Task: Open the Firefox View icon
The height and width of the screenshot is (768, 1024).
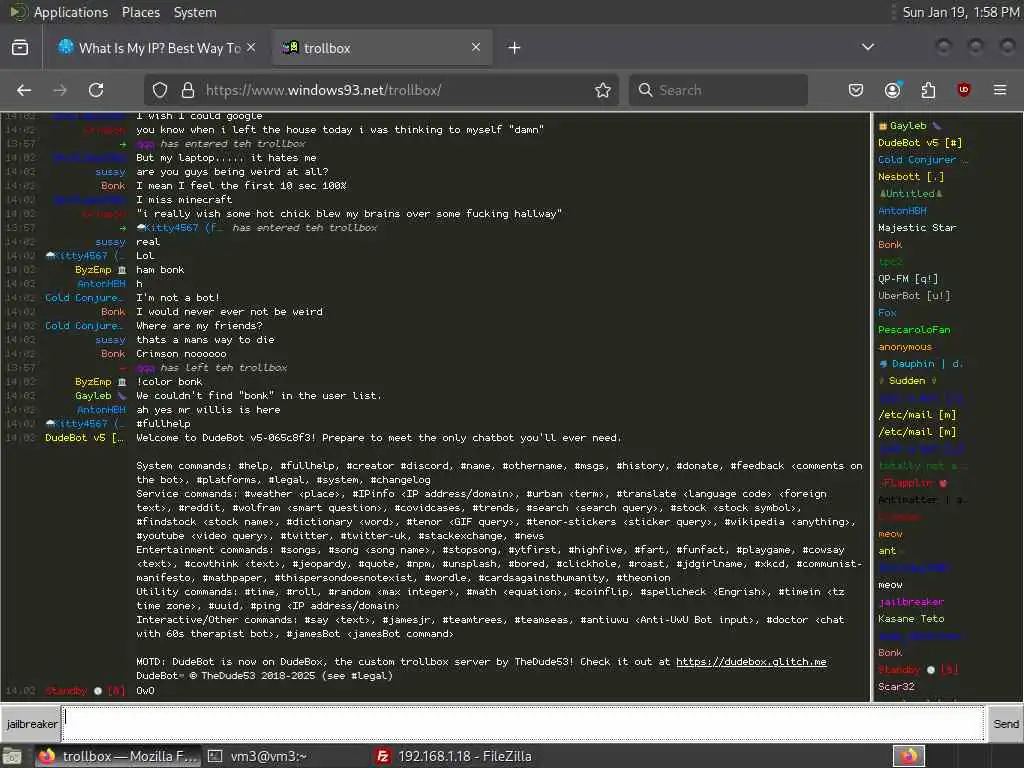Action: point(20,48)
